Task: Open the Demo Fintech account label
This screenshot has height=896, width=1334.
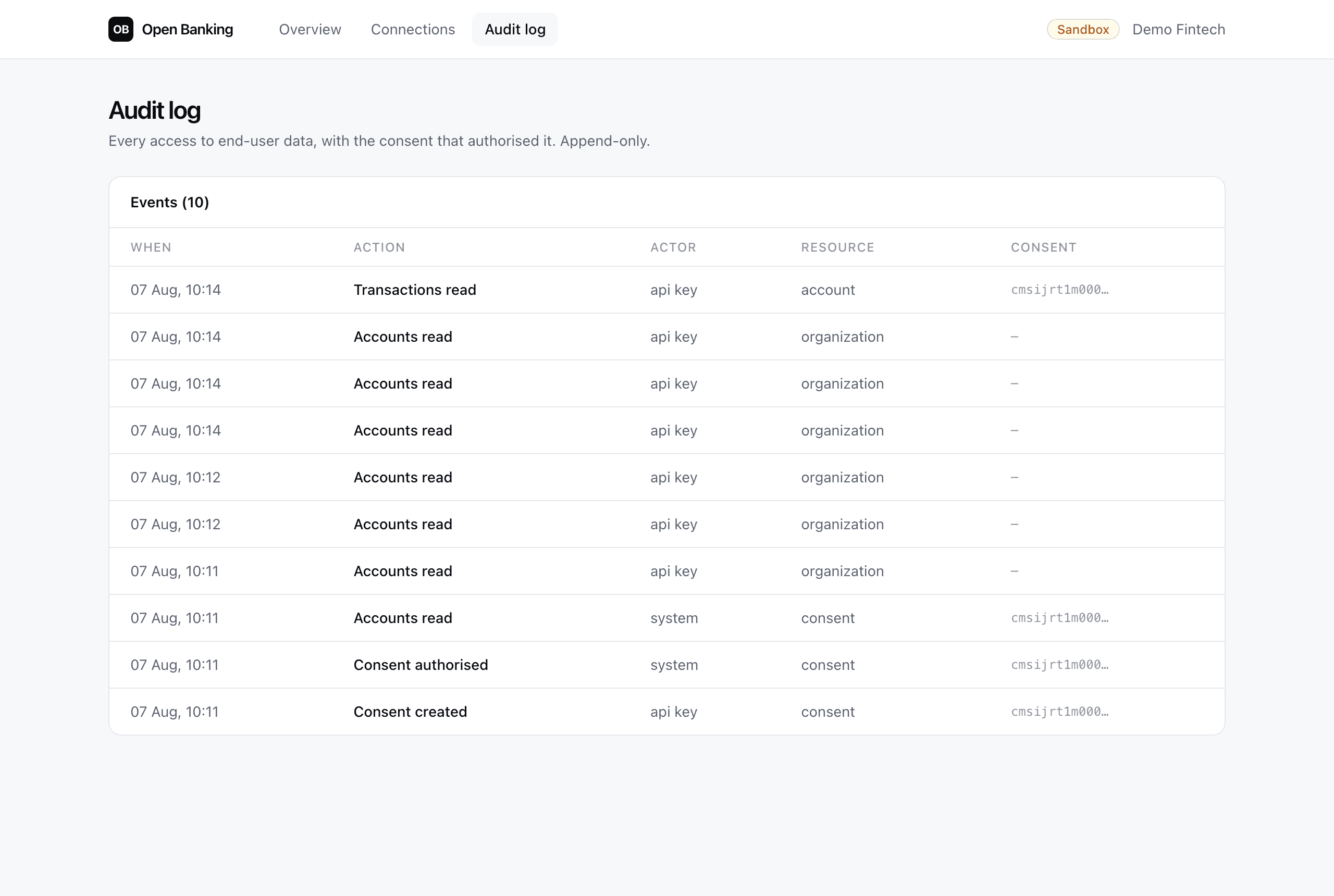Action: tap(1179, 29)
